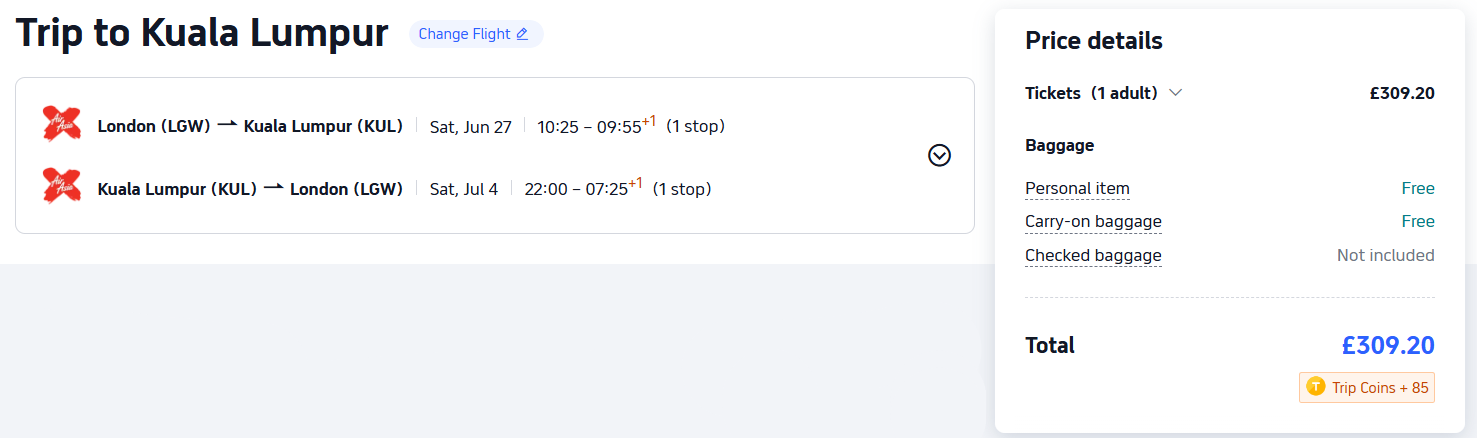This screenshot has height=438, width=1477.
Task: Click the Sat, Jul 4 return date
Action: tap(463, 189)
